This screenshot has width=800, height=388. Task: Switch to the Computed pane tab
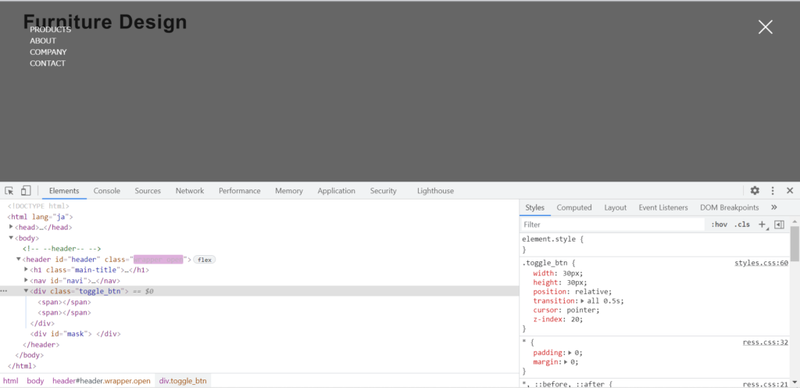click(574, 207)
